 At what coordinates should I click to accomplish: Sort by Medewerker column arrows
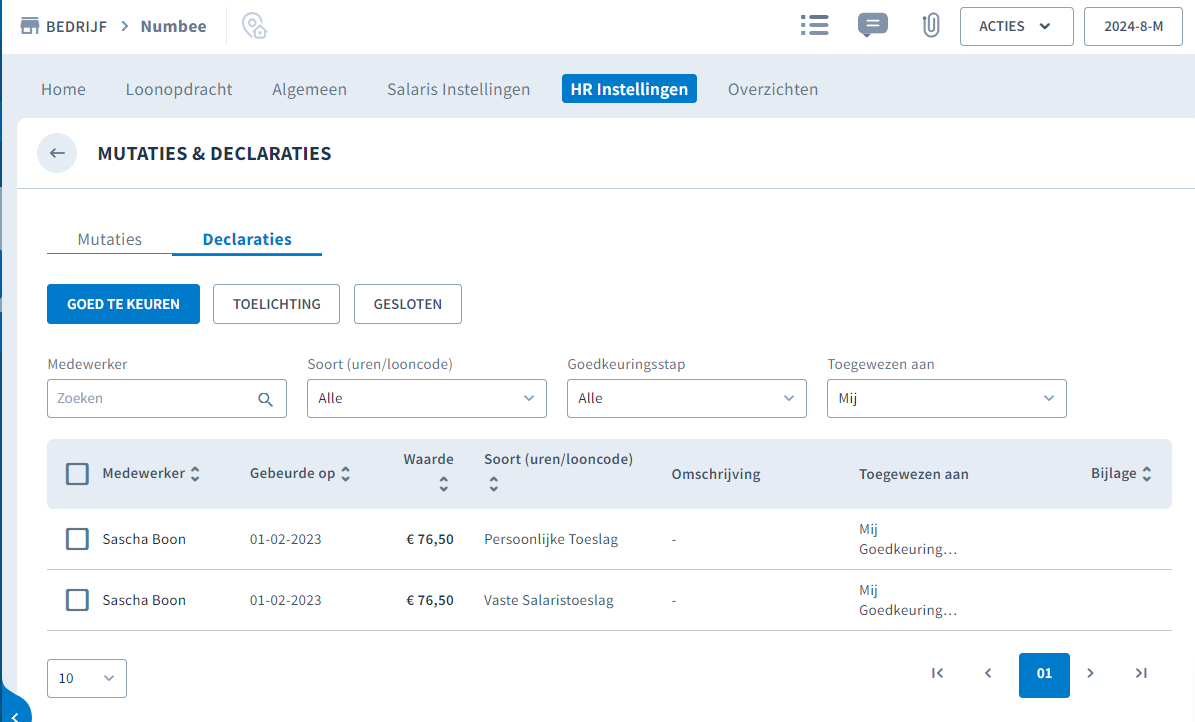[195, 473]
